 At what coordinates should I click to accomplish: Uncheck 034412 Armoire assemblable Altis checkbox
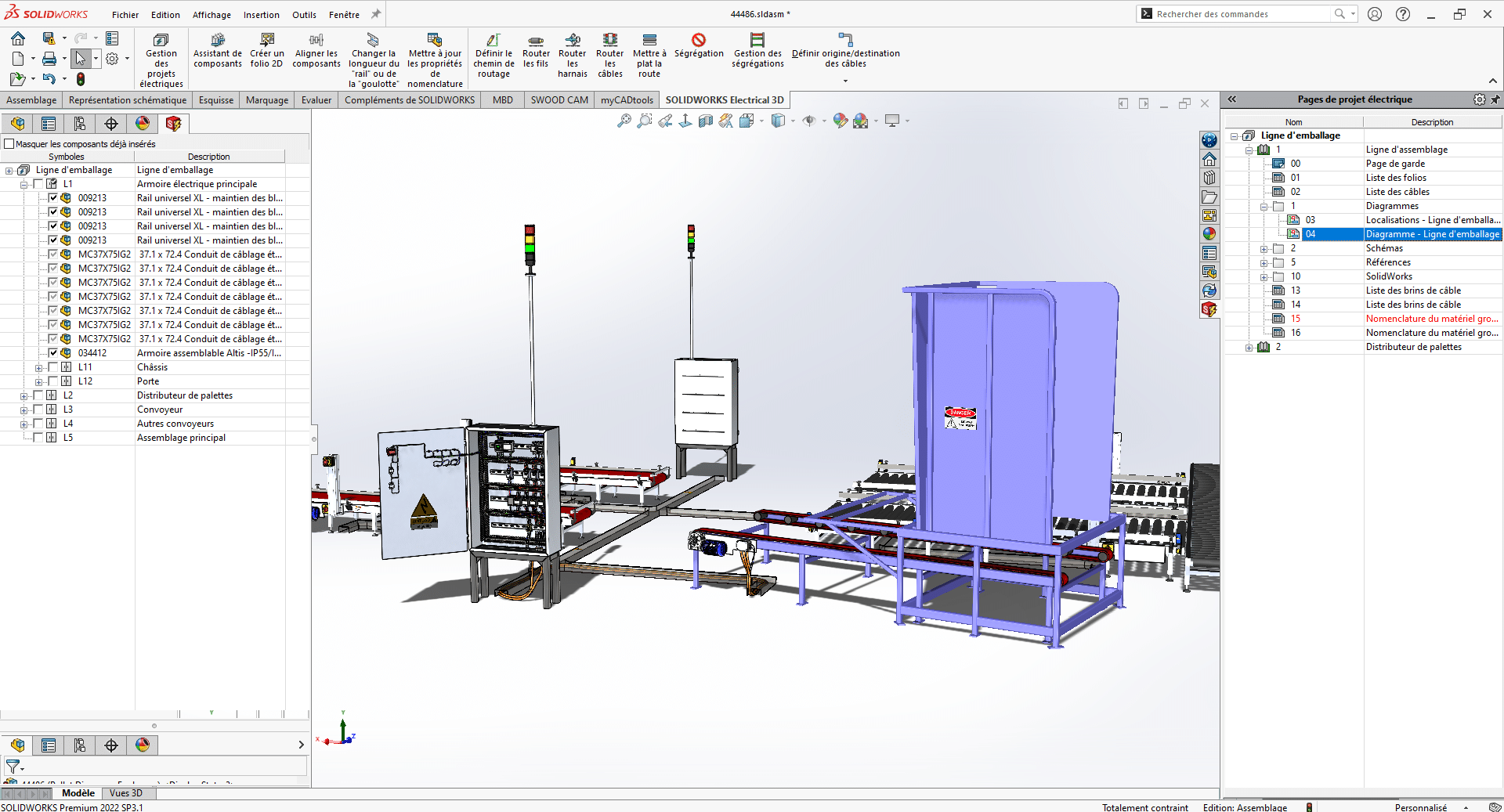[52, 353]
